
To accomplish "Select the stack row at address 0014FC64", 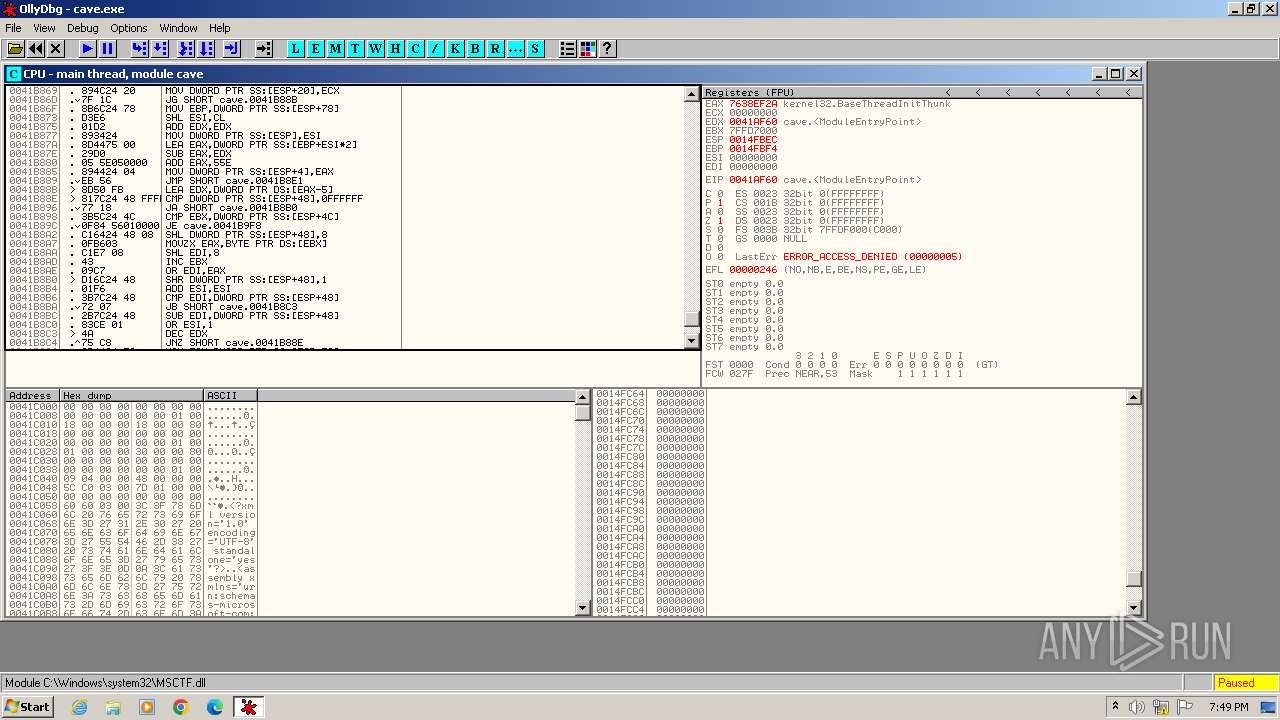I will (x=860, y=394).
